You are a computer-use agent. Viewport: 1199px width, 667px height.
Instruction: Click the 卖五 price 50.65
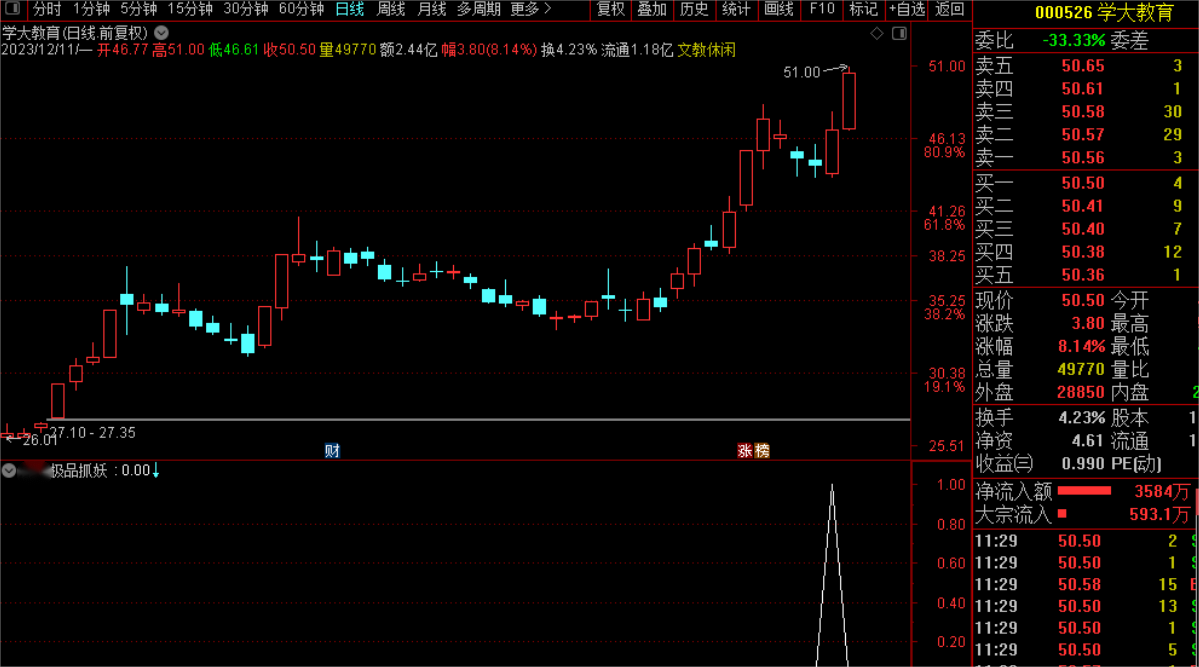pyautogui.click(x=1083, y=66)
